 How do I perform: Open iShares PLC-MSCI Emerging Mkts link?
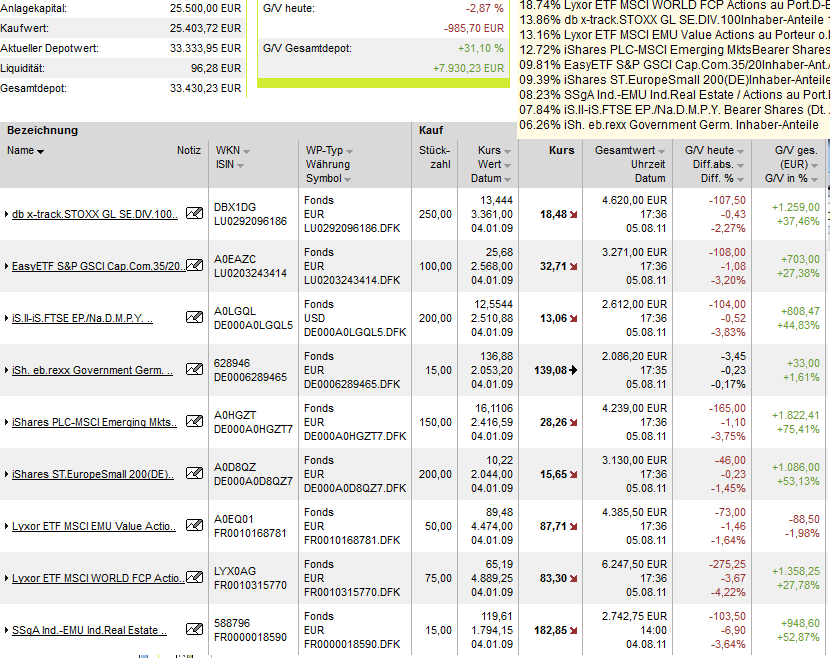[x=94, y=422]
